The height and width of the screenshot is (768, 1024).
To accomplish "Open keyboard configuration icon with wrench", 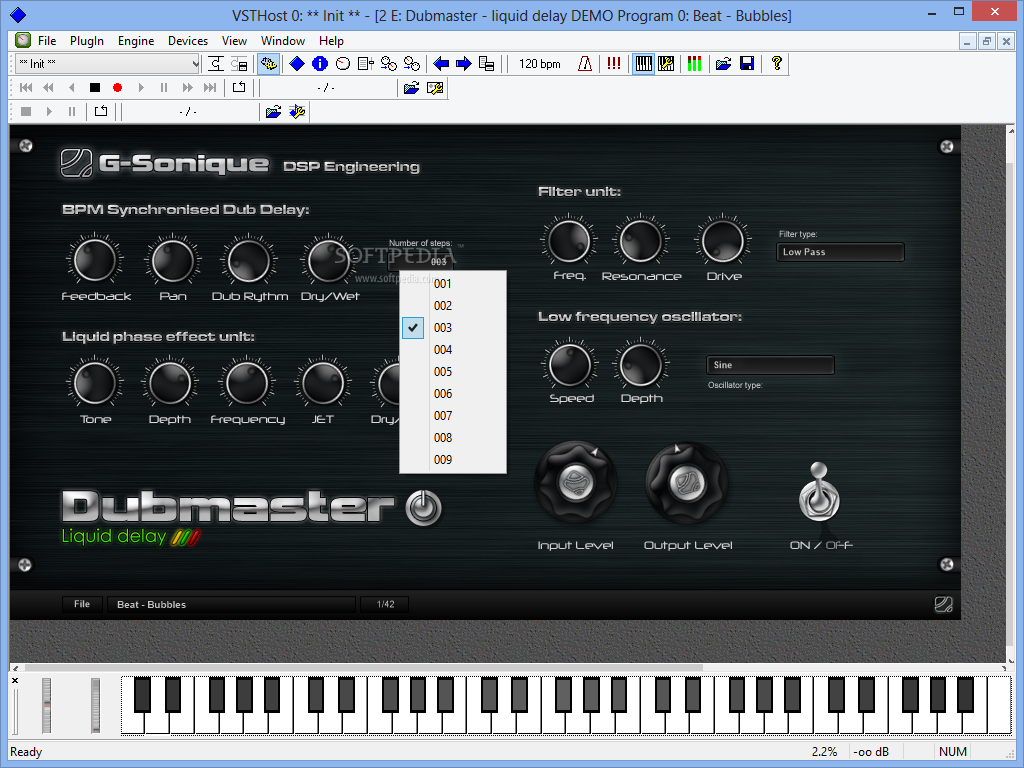I will 666,63.
